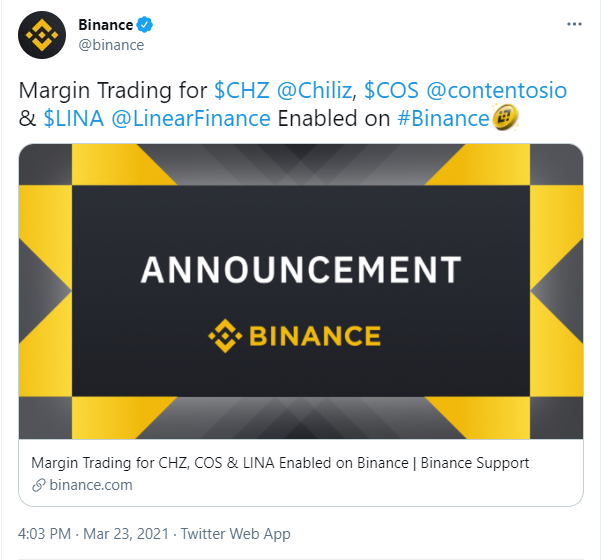Open the Announcement card image
Viewport: 601px width, 560px height.
(x=301, y=291)
